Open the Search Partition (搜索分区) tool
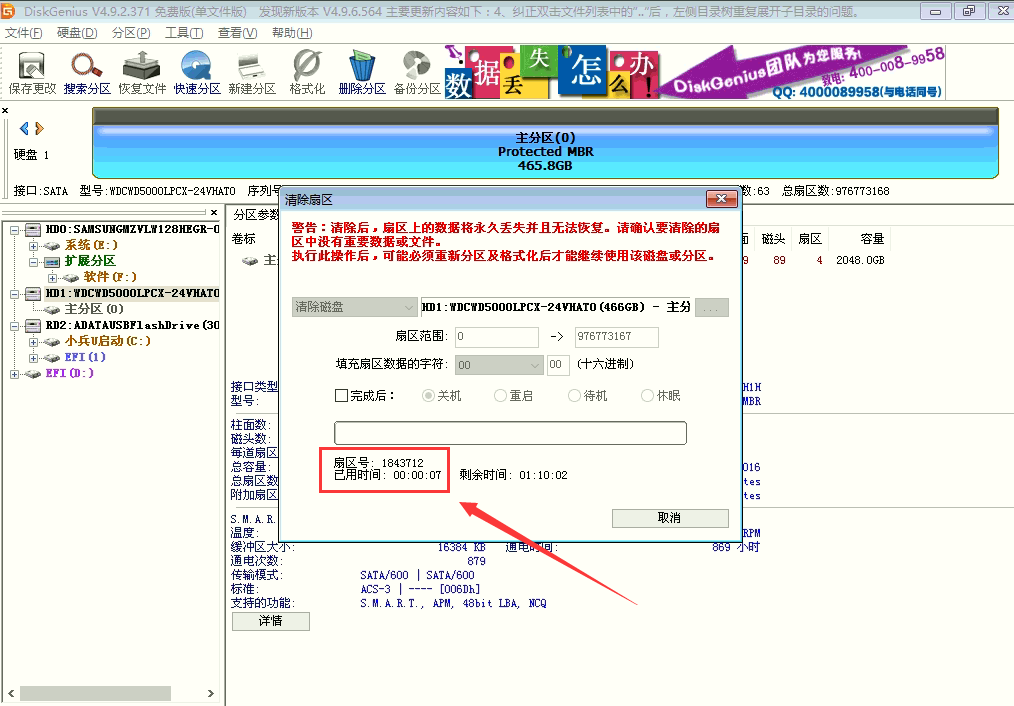Viewport: 1014px width, 706px height. click(87, 73)
